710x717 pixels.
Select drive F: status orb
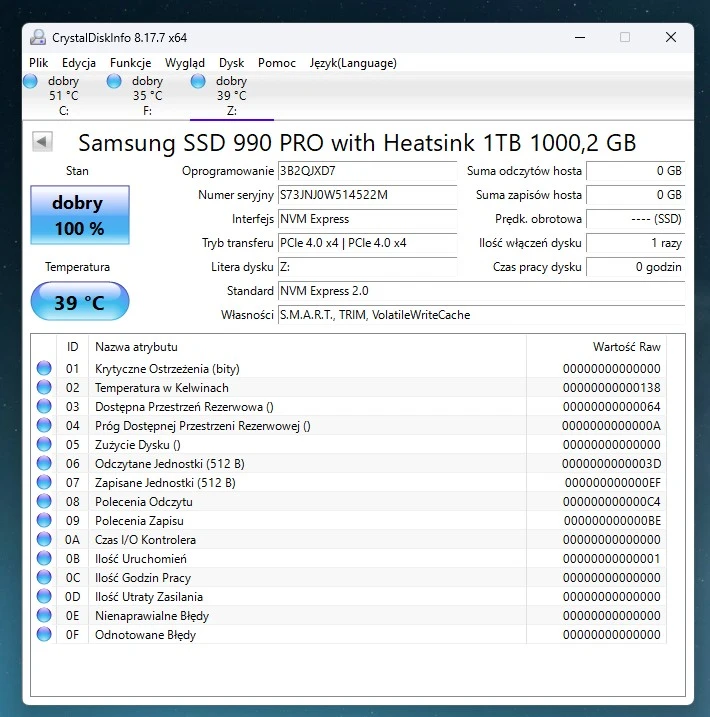(114, 81)
